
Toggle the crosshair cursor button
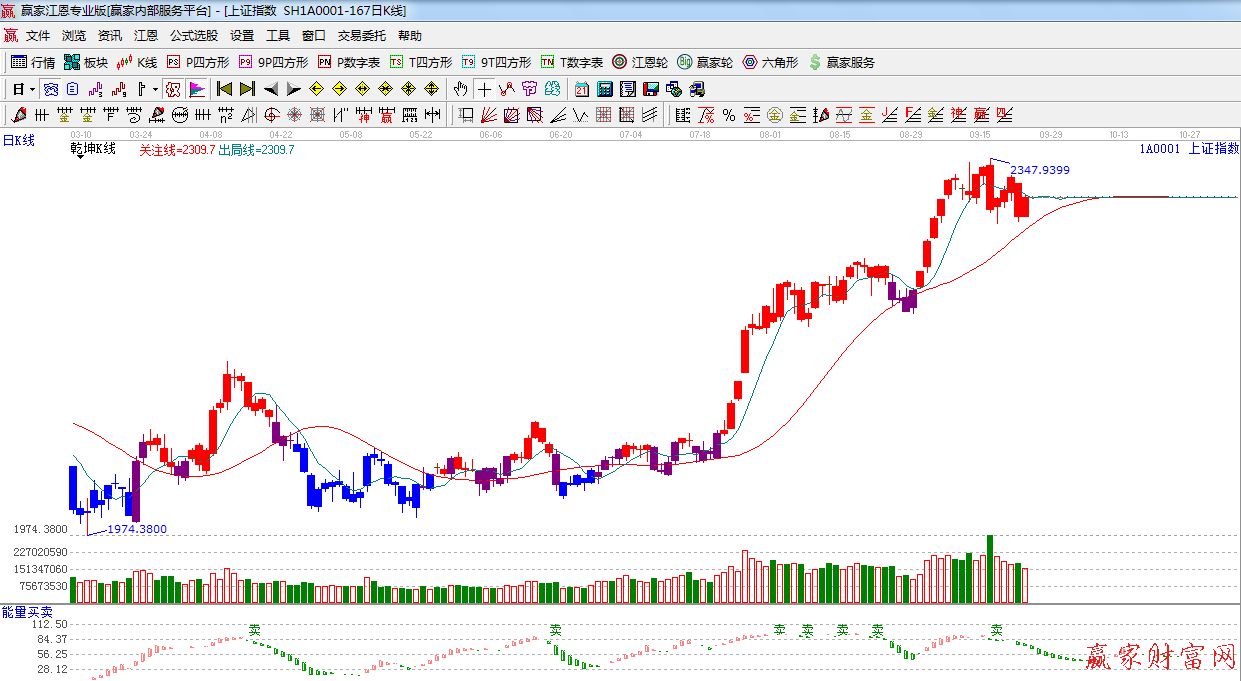click(x=484, y=89)
